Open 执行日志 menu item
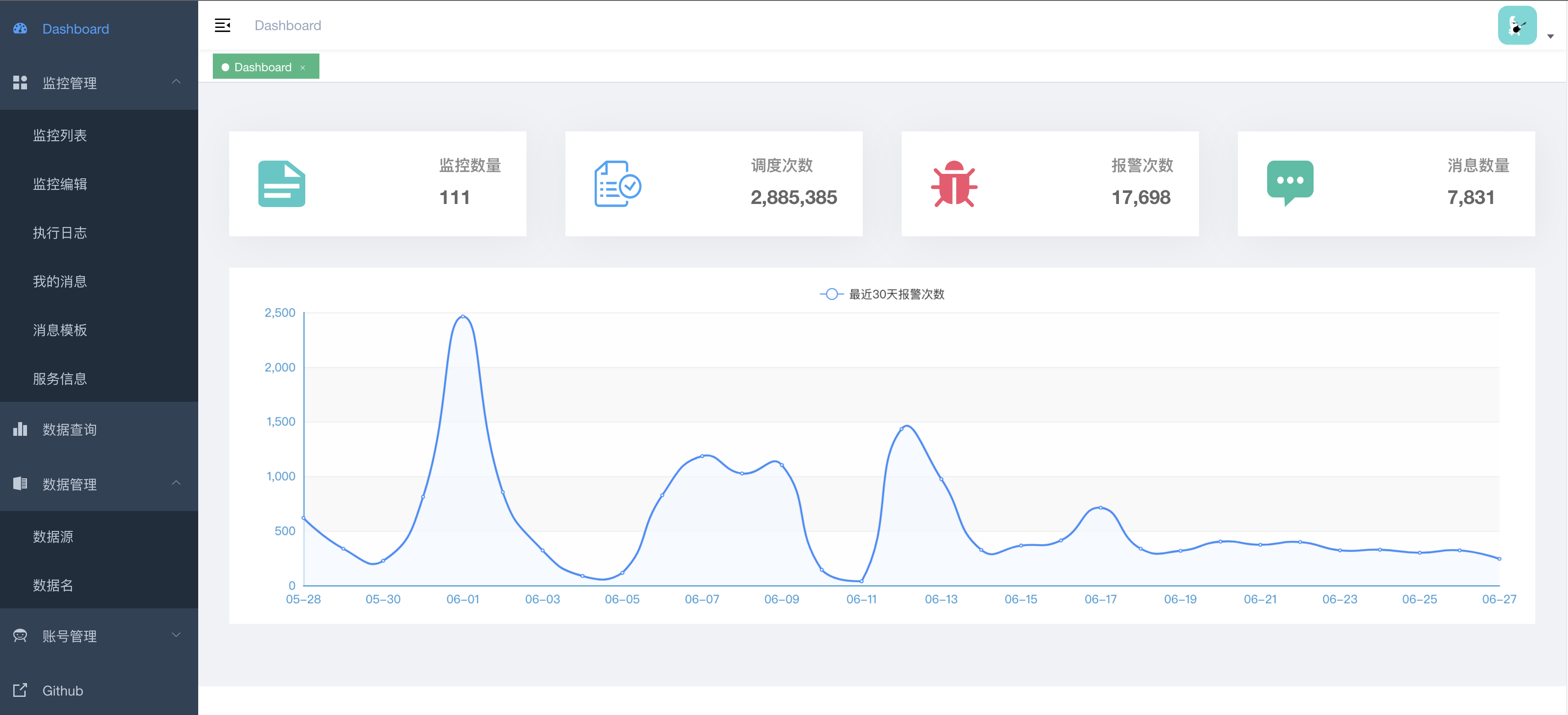 click(60, 232)
